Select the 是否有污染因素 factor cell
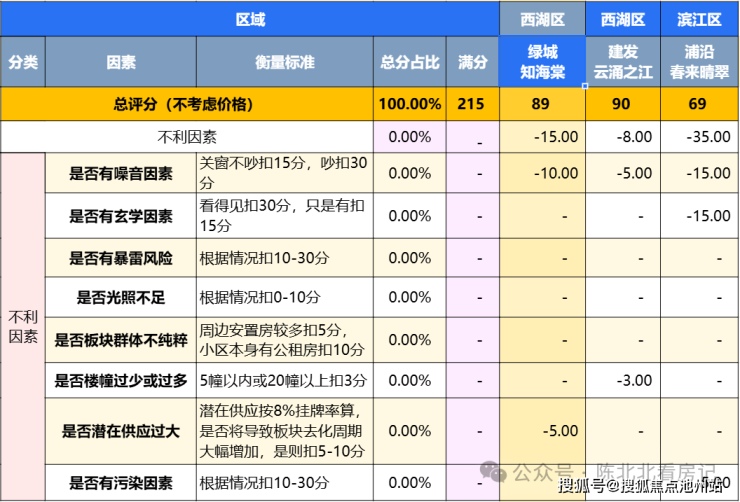 pos(121,483)
